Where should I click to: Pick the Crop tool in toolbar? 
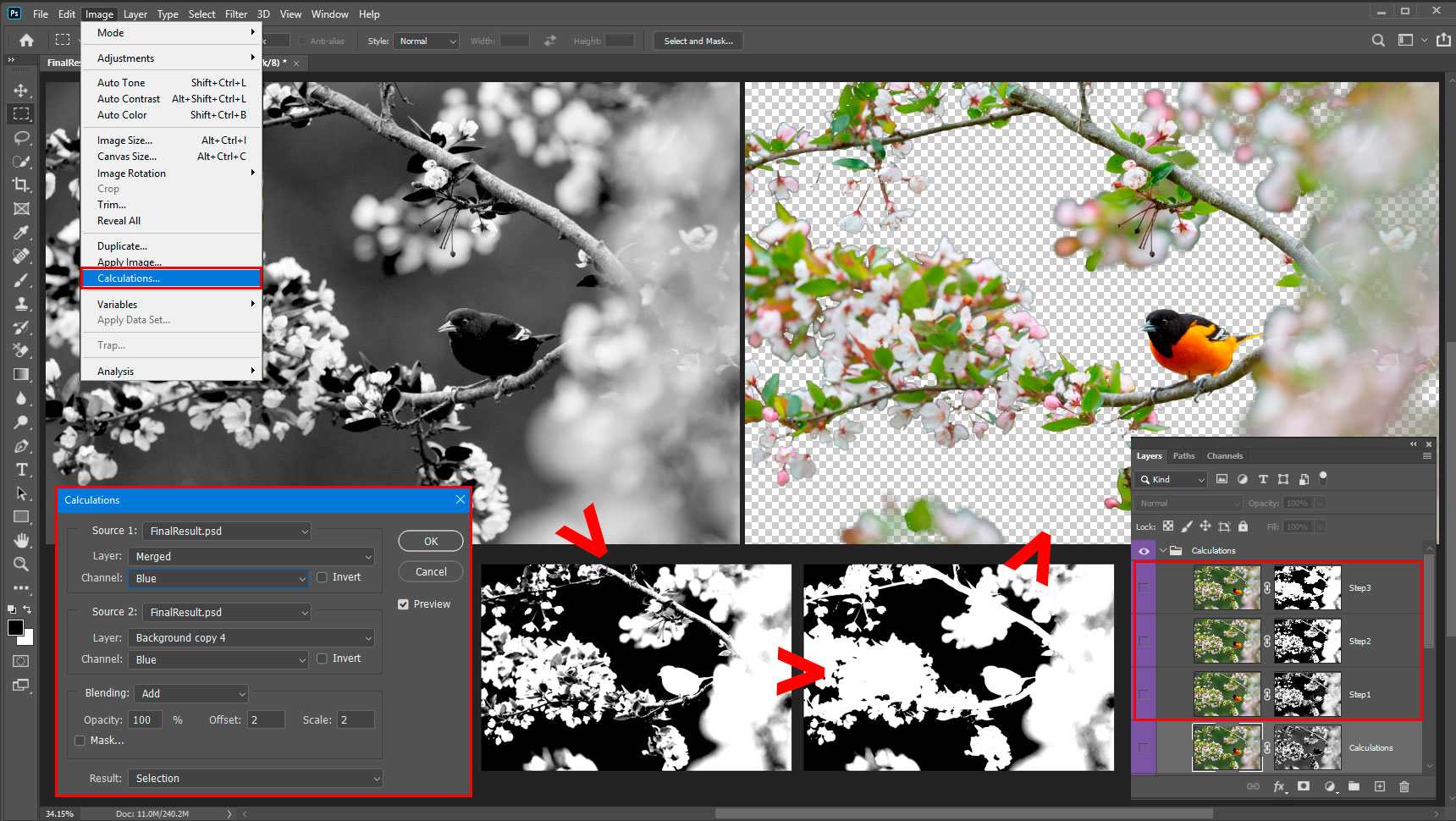(21, 185)
